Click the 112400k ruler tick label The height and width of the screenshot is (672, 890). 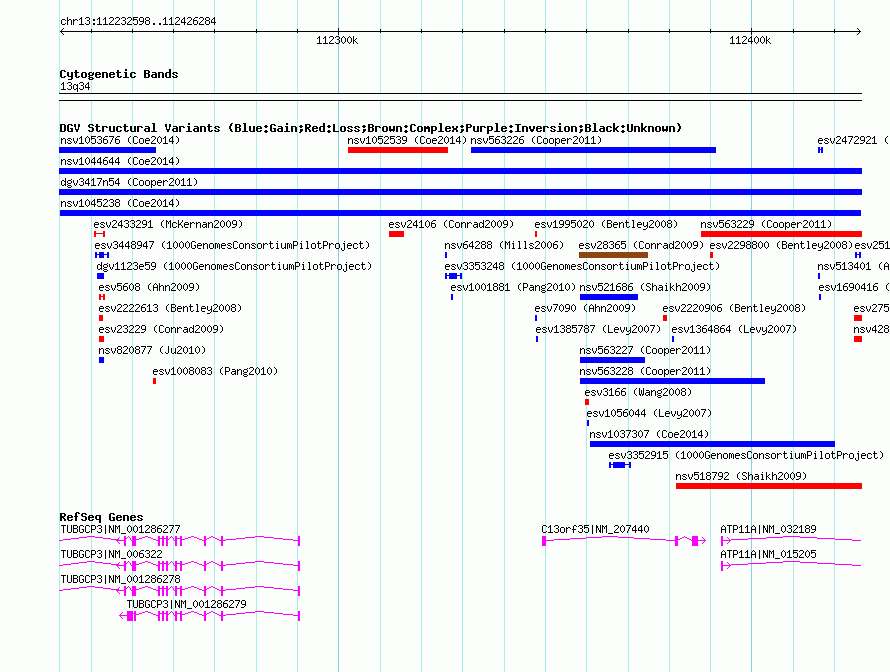tap(750, 40)
